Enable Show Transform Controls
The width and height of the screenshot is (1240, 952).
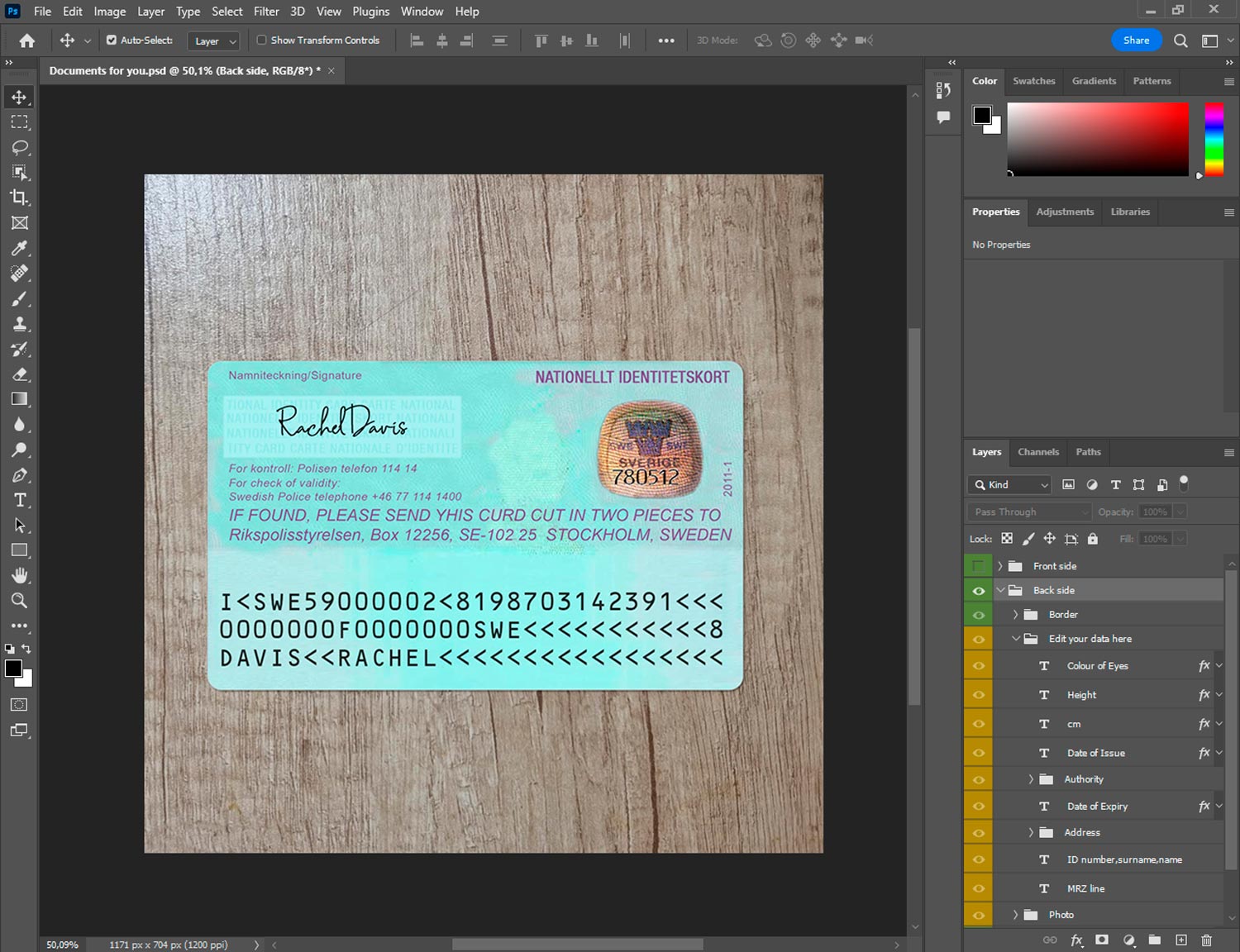pos(261,40)
